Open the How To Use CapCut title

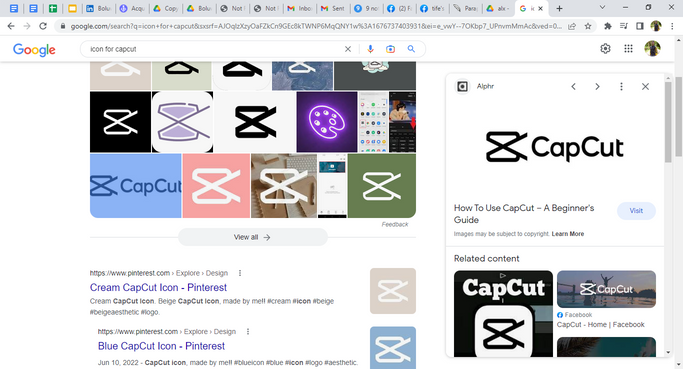[x=524, y=214]
